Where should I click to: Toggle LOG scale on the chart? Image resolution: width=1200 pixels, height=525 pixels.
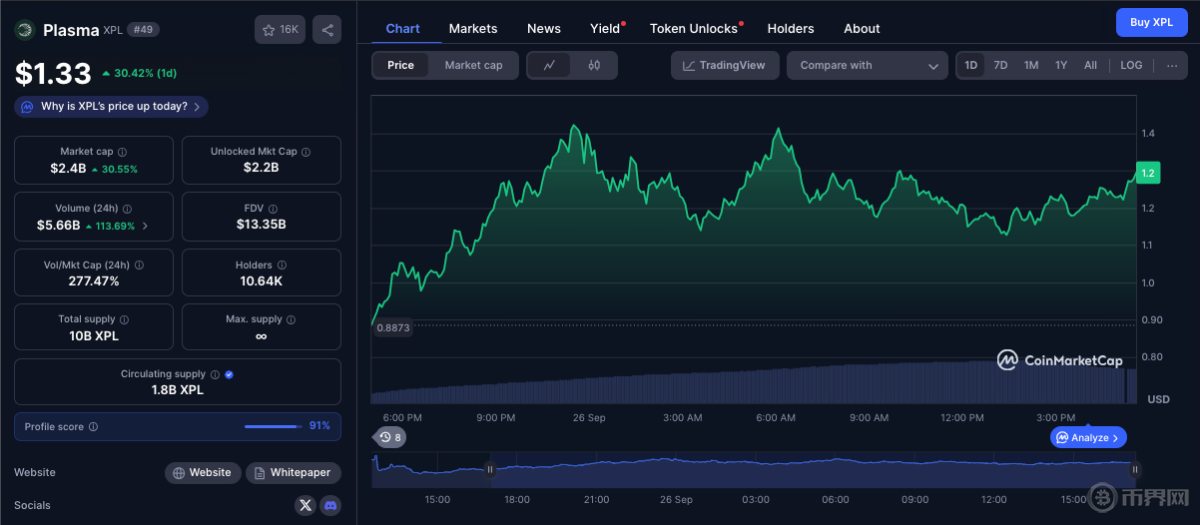pyautogui.click(x=1131, y=66)
